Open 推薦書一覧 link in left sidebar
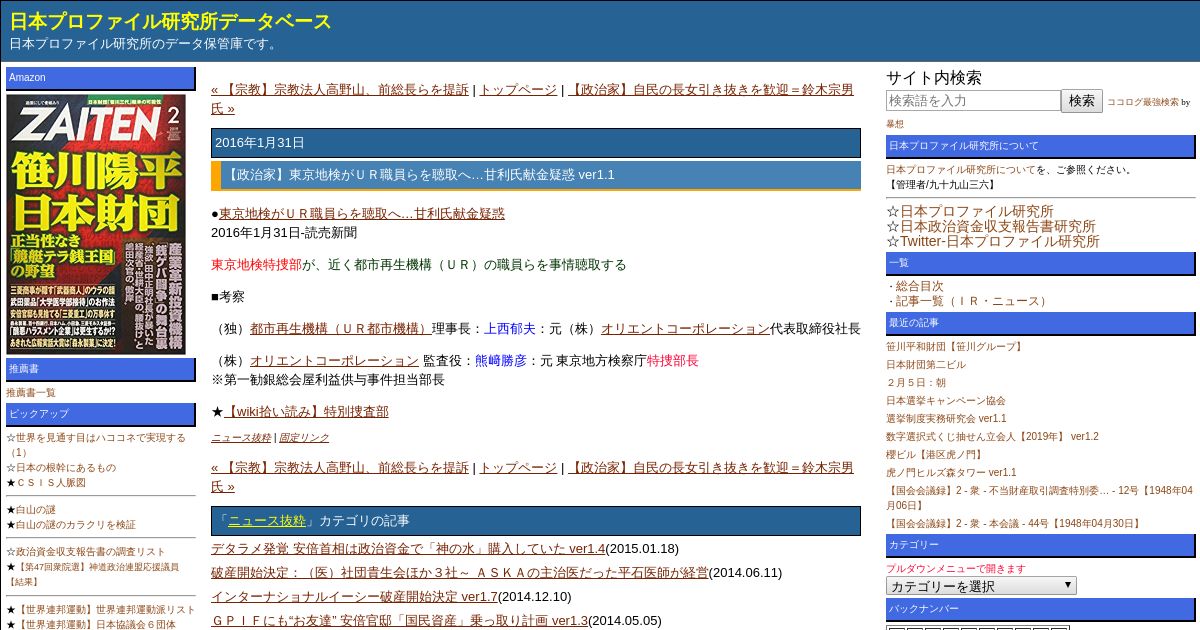1200x630 pixels. tap(31, 393)
